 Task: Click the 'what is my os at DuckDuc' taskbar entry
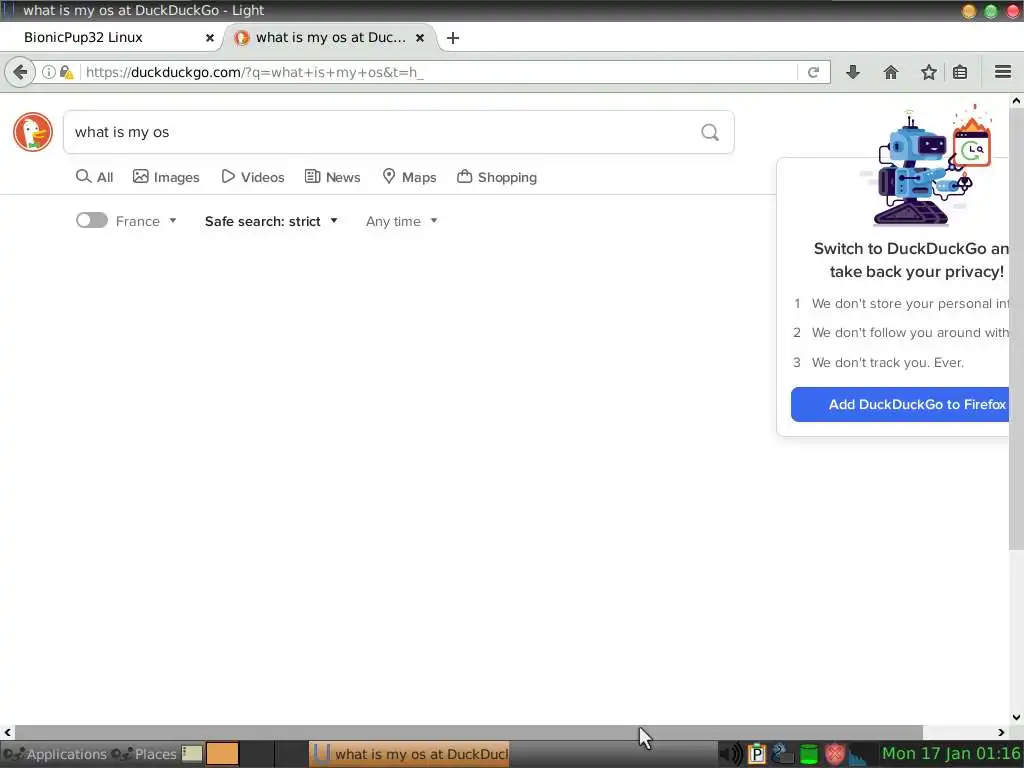(409, 754)
